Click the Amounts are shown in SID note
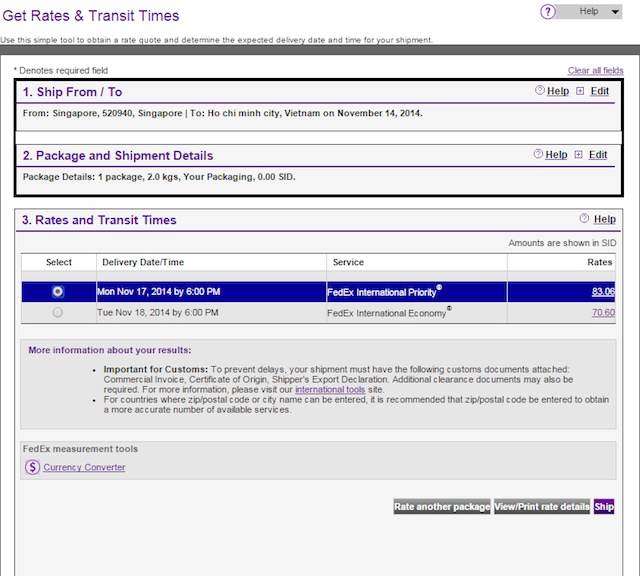The height and width of the screenshot is (576, 640). click(562, 243)
